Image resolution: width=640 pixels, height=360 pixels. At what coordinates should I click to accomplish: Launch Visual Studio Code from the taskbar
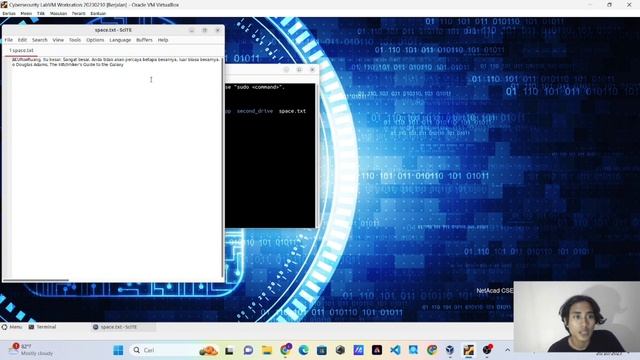click(x=395, y=350)
